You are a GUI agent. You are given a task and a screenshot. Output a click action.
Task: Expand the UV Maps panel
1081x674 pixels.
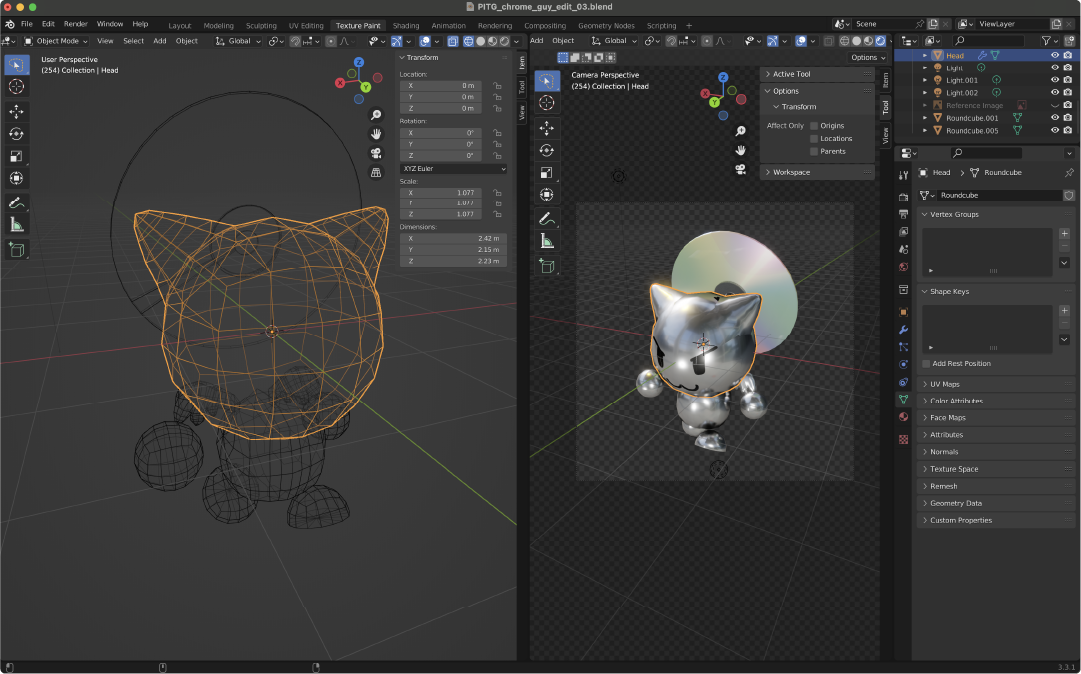[x=944, y=384]
